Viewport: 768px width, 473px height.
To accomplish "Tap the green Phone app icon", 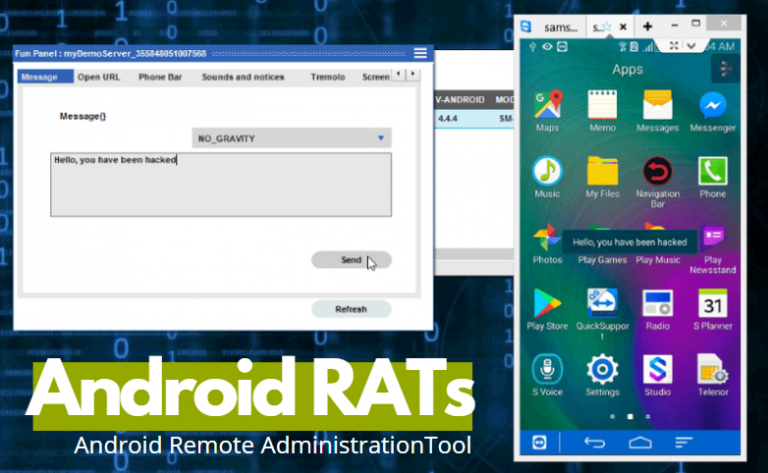I will pos(713,171).
